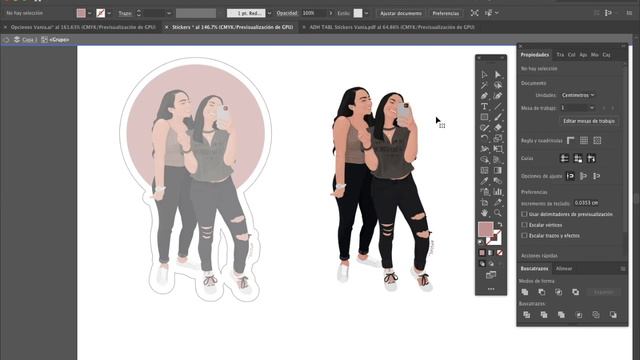This screenshot has height=360, width=640.
Task: Choose the Mesh tool
Action: coord(484,170)
